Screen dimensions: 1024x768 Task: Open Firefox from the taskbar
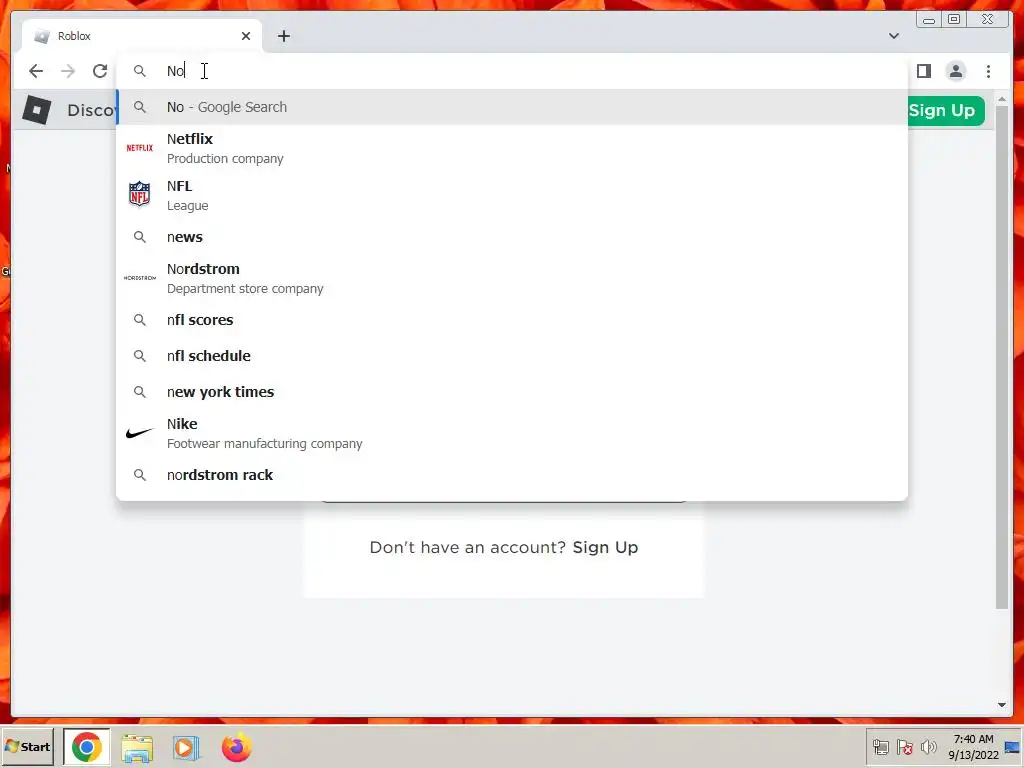(x=236, y=748)
